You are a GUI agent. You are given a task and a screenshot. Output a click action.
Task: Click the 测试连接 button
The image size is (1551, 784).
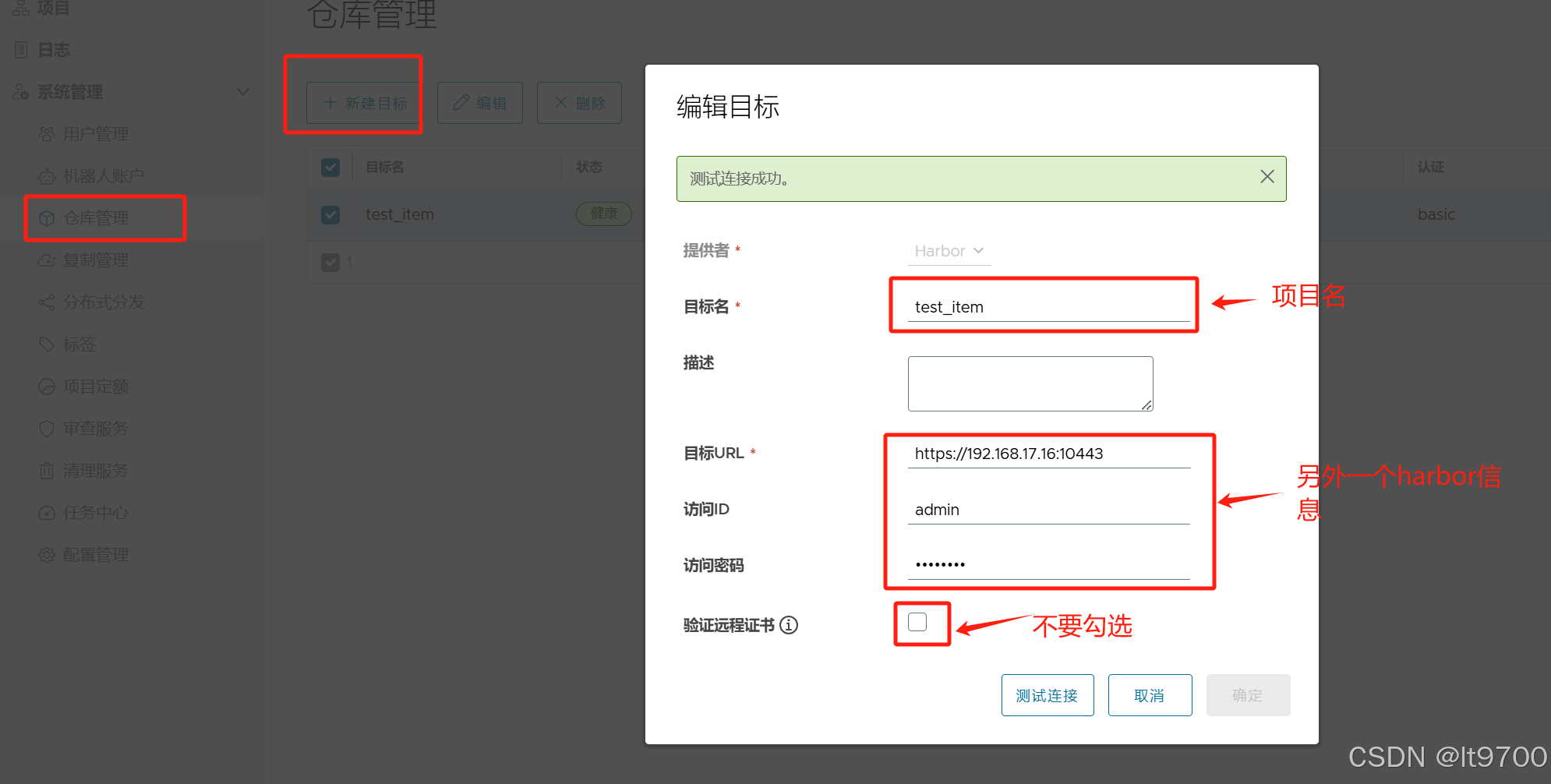click(x=1048, y=695)
